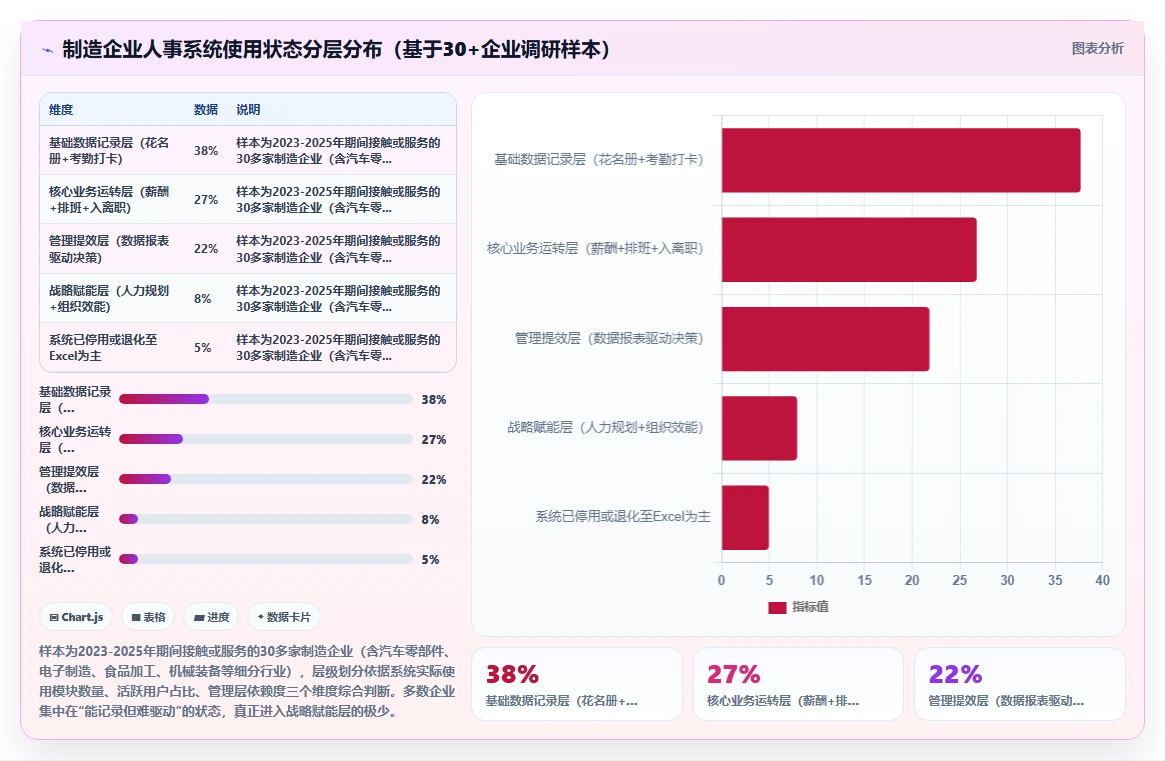Click the 22% value in the table
The image size is (1165, 761).
pyautogui.click(x=206, y=249)
